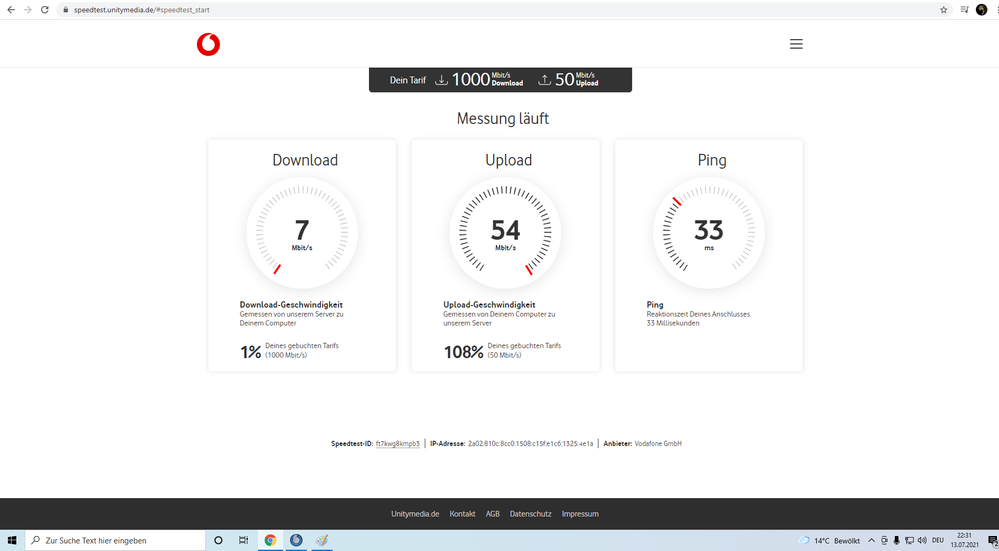Viewport: 999px width, 551px height.
Task: Open the volume tray icon
Action: point(922,541)
